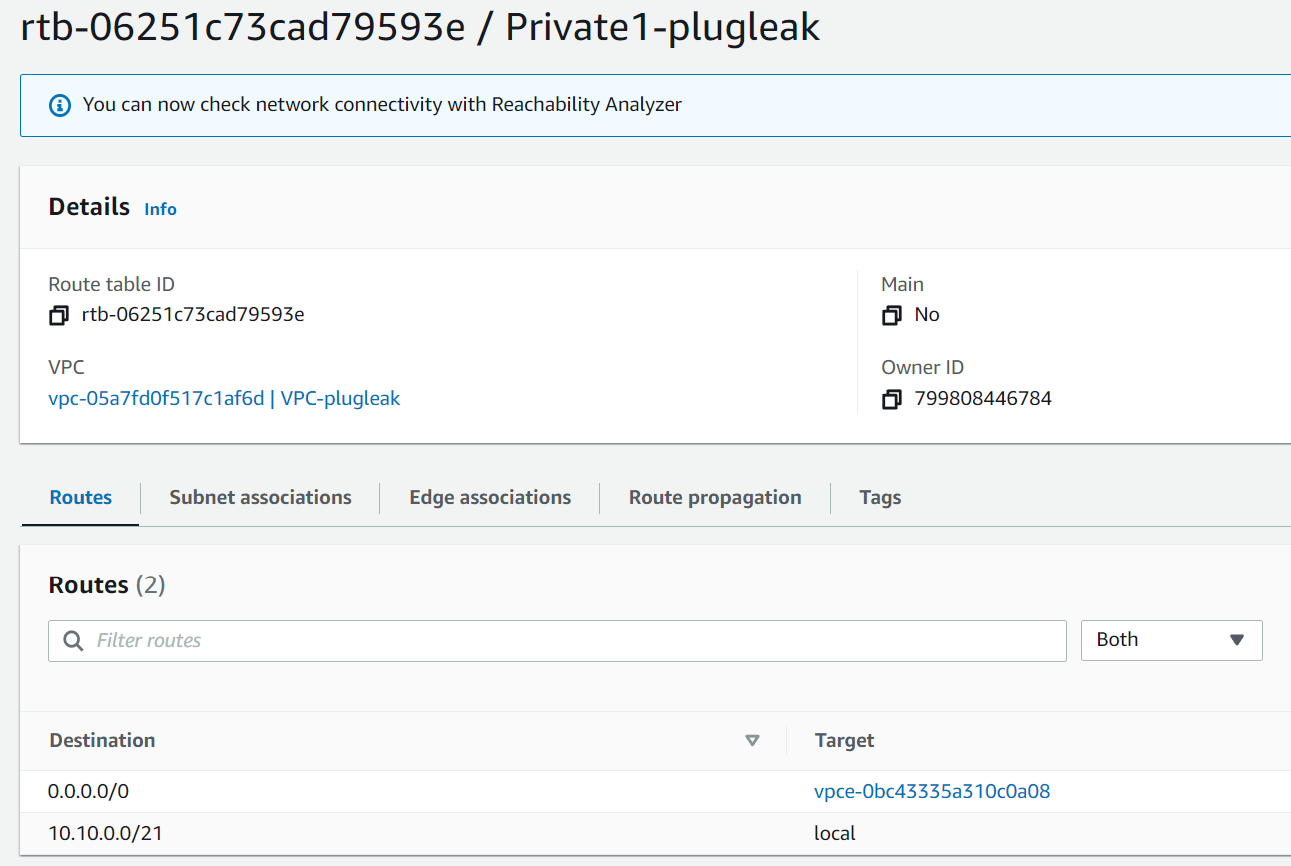Click the search magnifier icon in filter

(73, 640)
